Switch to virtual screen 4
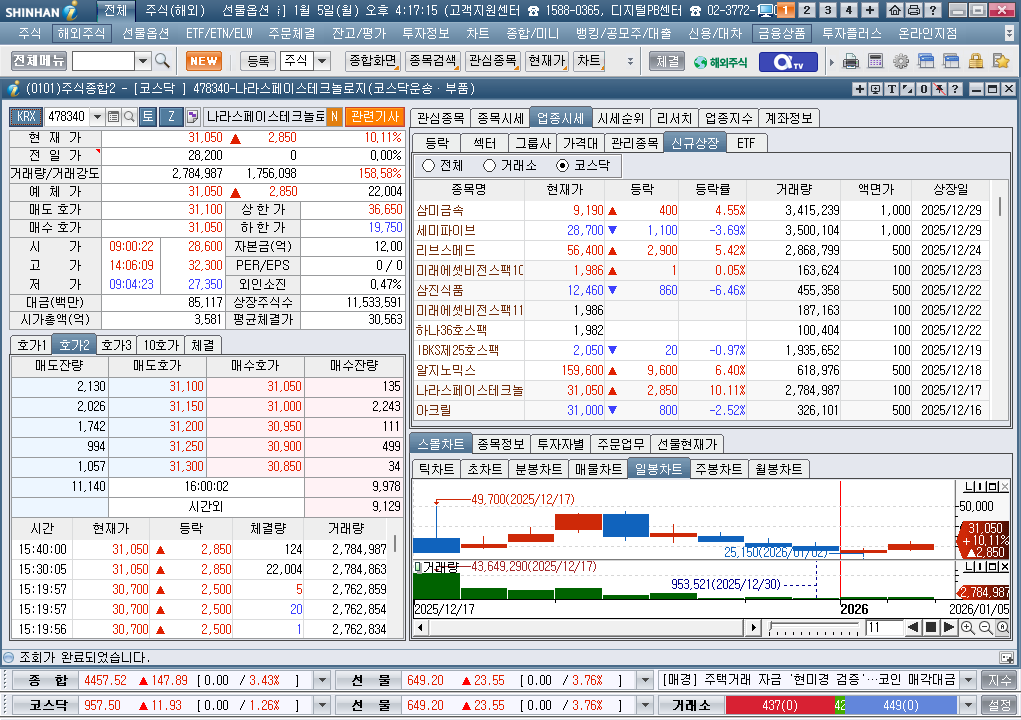Image resolution: width=1021 pixels, height=720 pixels. pos(848,10)
